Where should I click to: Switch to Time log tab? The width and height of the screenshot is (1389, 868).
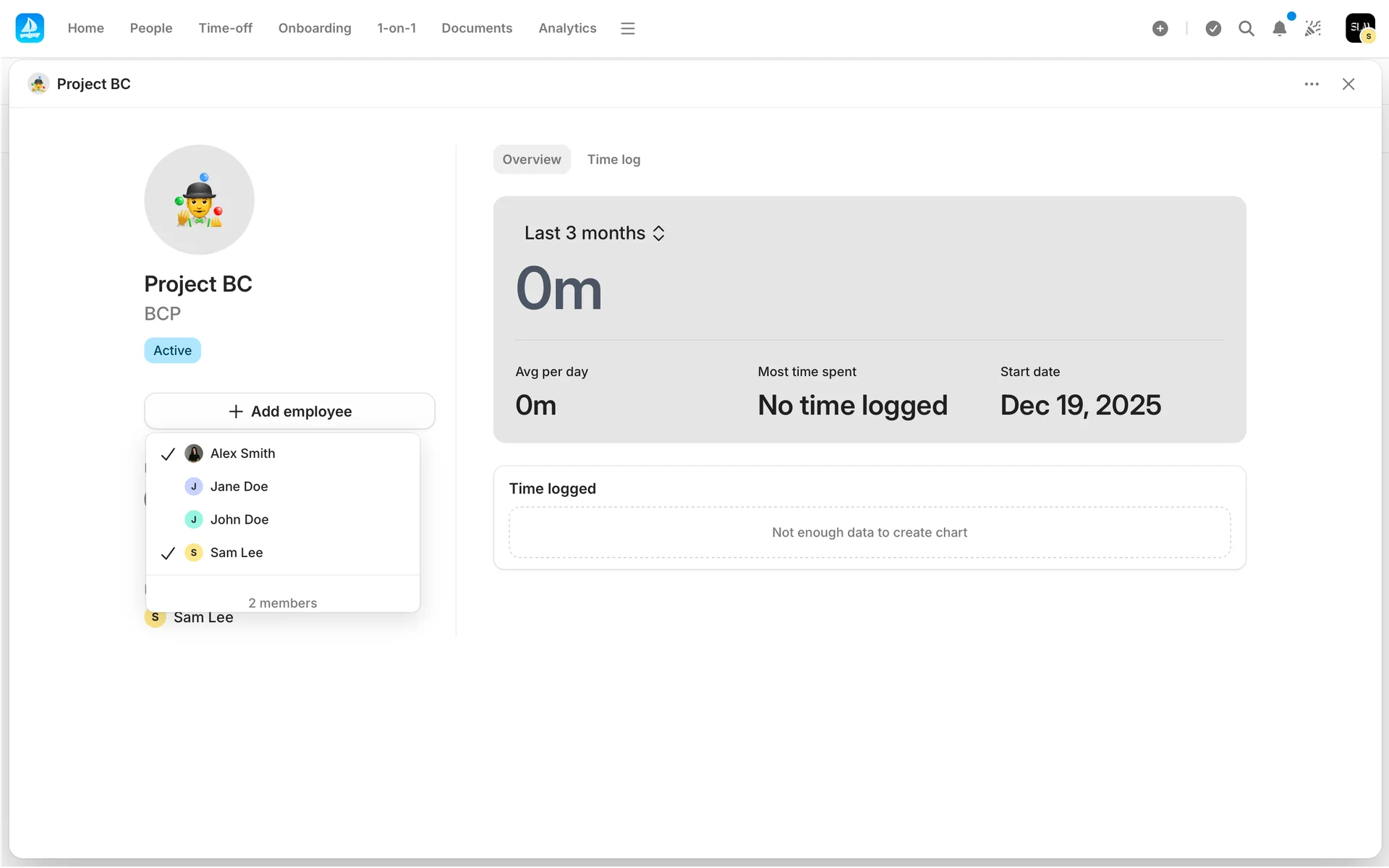613,159
